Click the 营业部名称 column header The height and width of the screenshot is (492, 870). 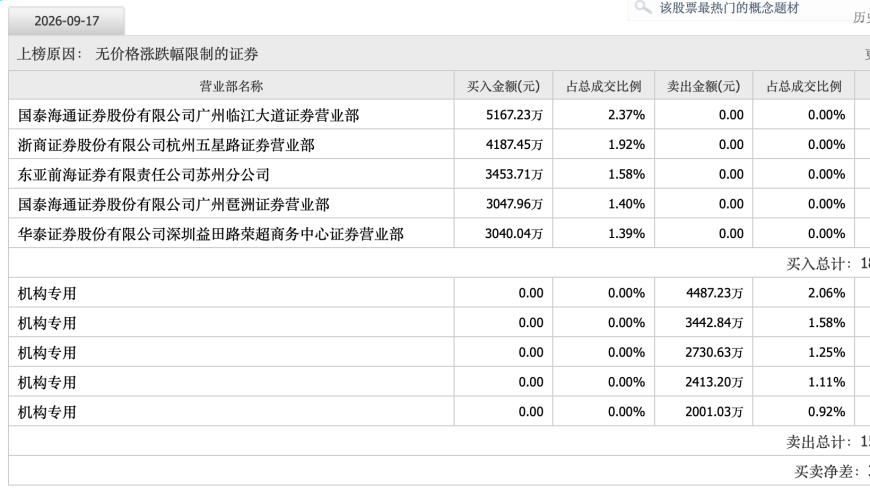tap(231, 86)
